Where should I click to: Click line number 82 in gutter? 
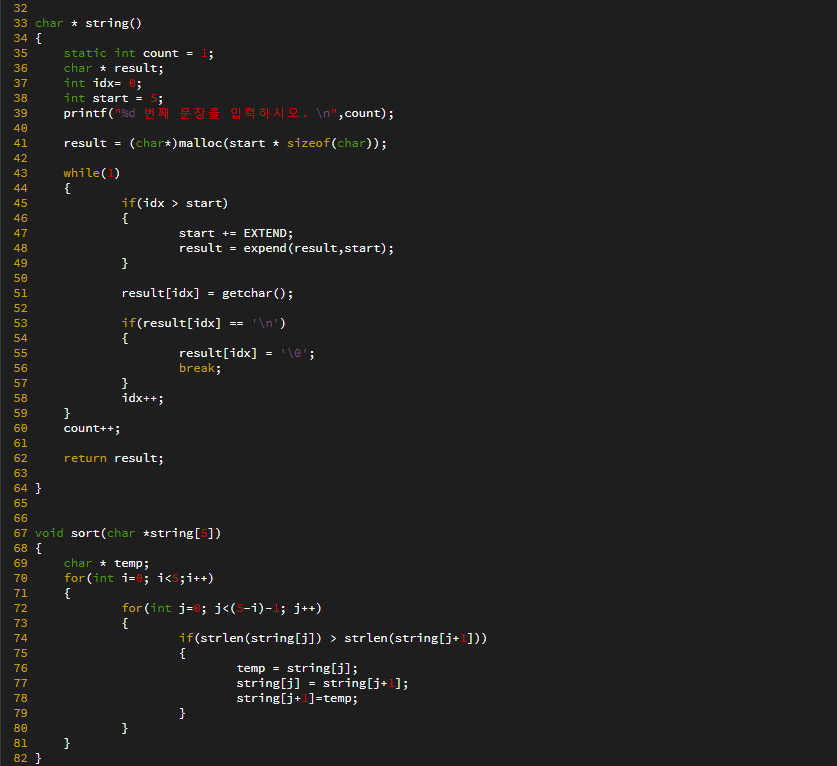coord(20,758)
